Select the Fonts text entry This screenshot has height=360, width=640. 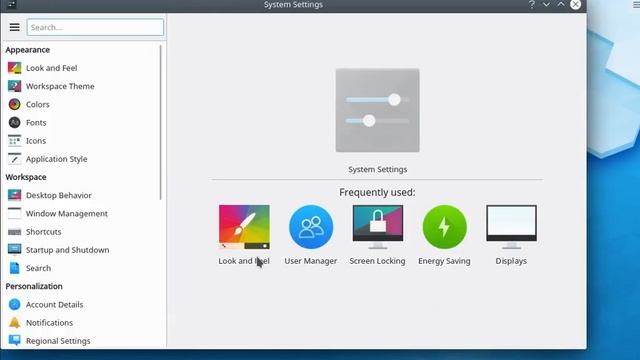coord(36,122)
